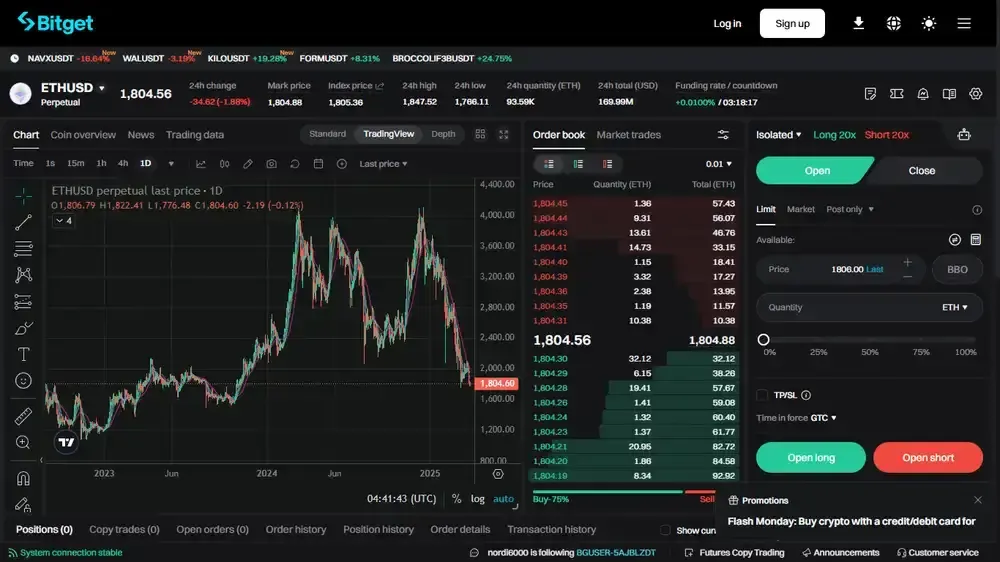Open the calendar go-to-date icon
This screenshot has width=1000, height=562.
tap(318, 164)
